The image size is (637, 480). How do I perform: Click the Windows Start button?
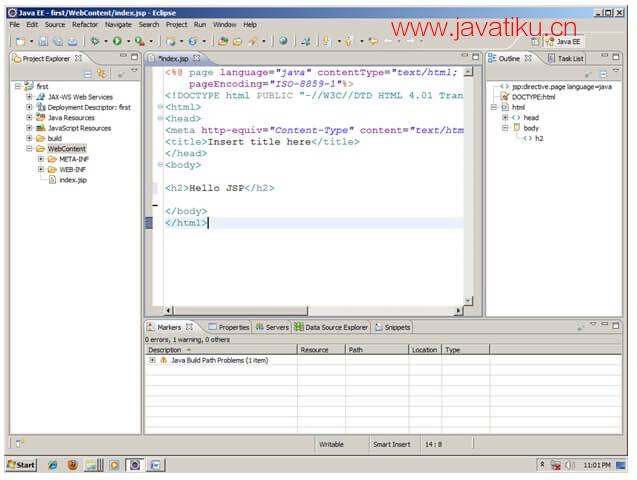point(22,465)
